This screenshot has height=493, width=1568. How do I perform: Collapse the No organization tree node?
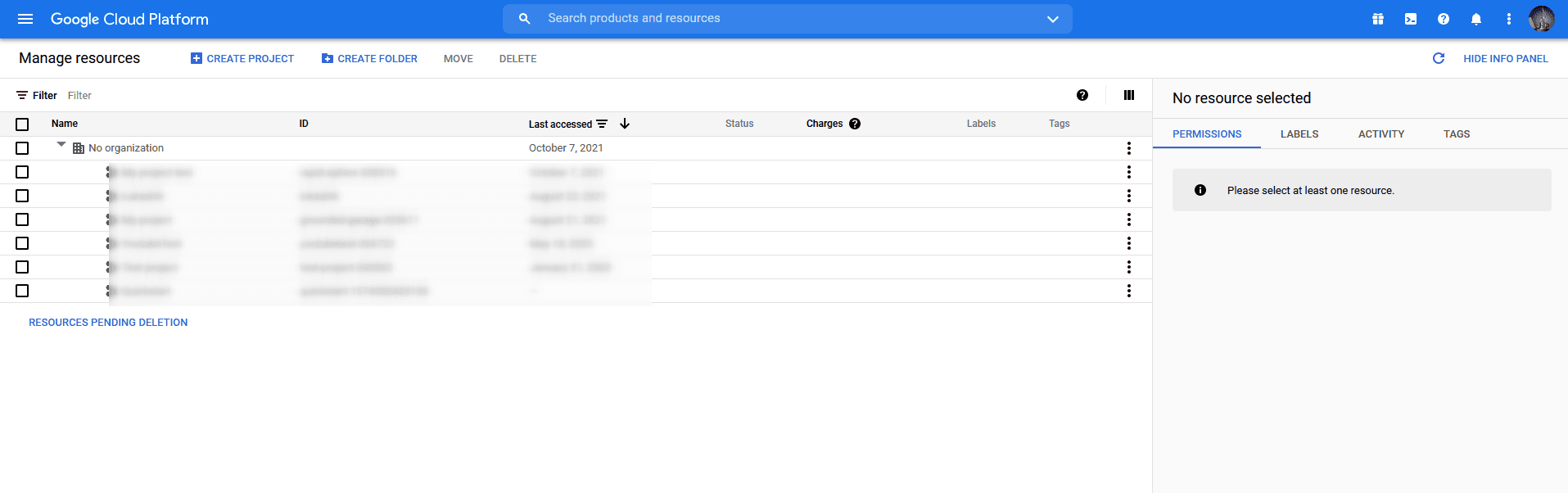[x=61, y=145]
